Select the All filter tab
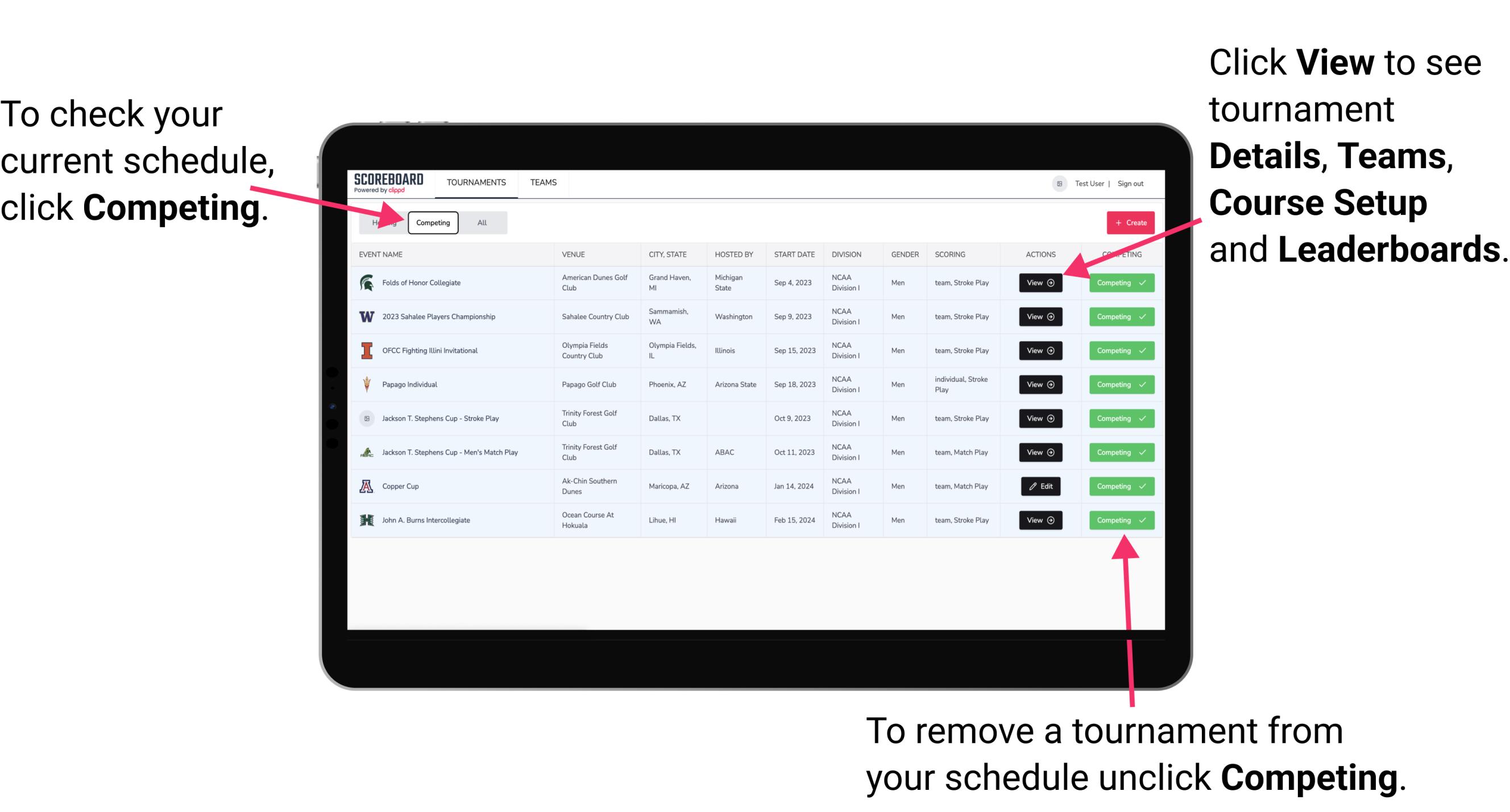Viewport: 1510px width, 812px height. tap(480, 222)
